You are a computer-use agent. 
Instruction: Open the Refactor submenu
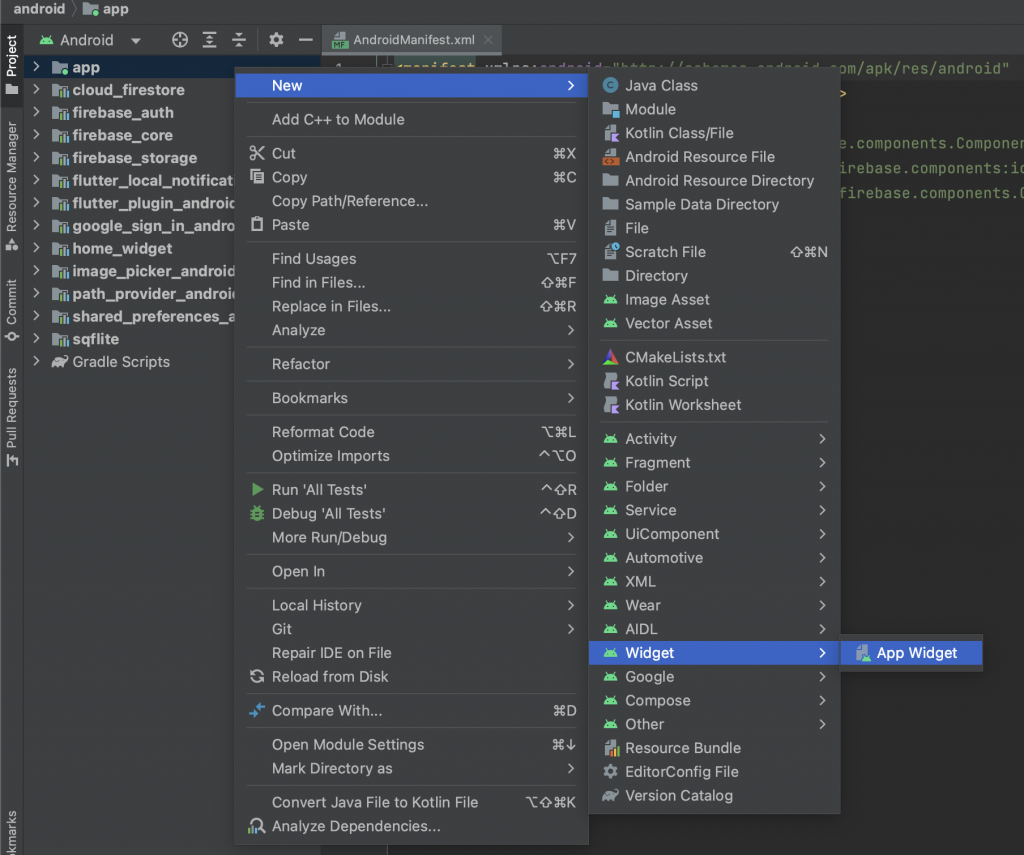coord(411,364)
